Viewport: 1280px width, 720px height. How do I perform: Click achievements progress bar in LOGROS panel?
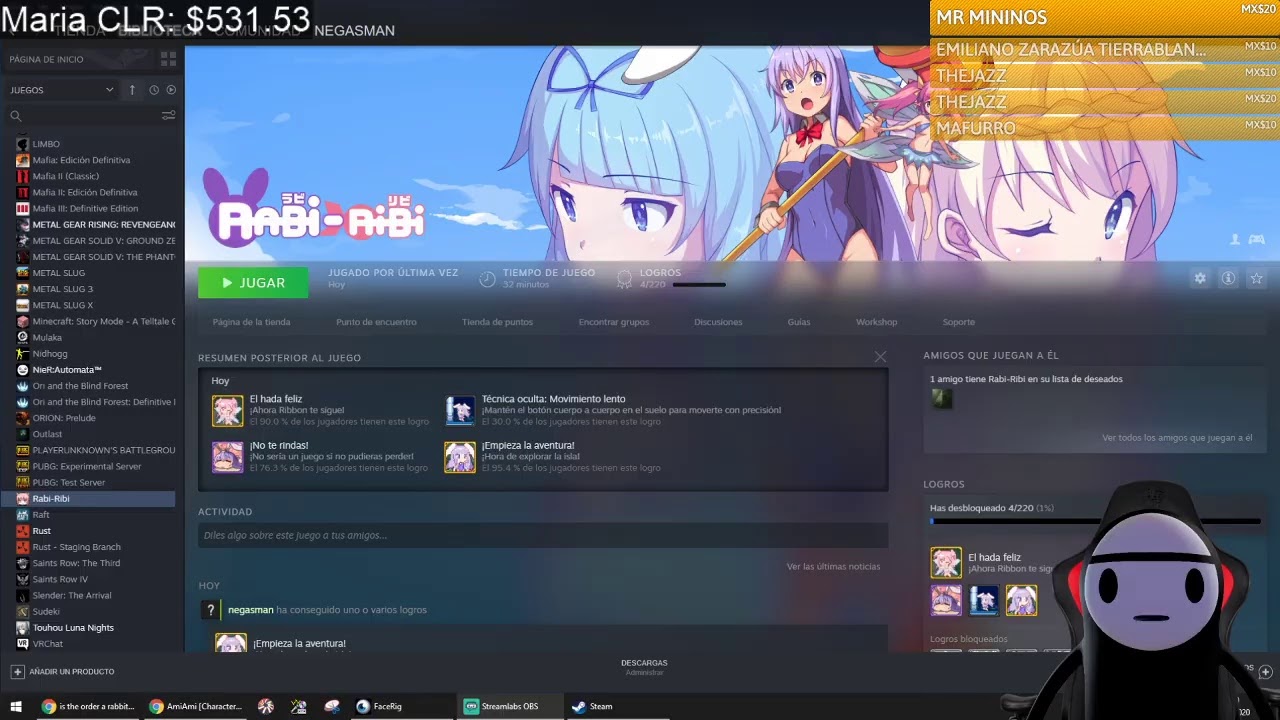(1095, 521)
